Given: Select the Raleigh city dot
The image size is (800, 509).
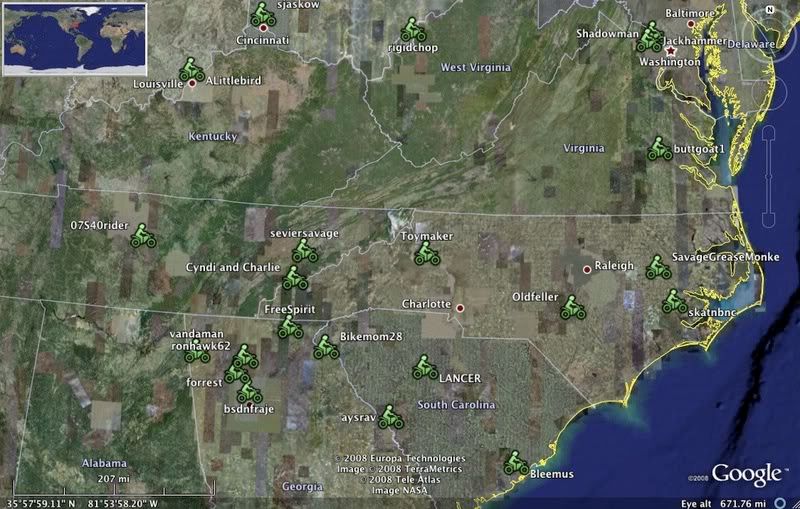Looking at the screenshot, I should [x=587, y=269].
